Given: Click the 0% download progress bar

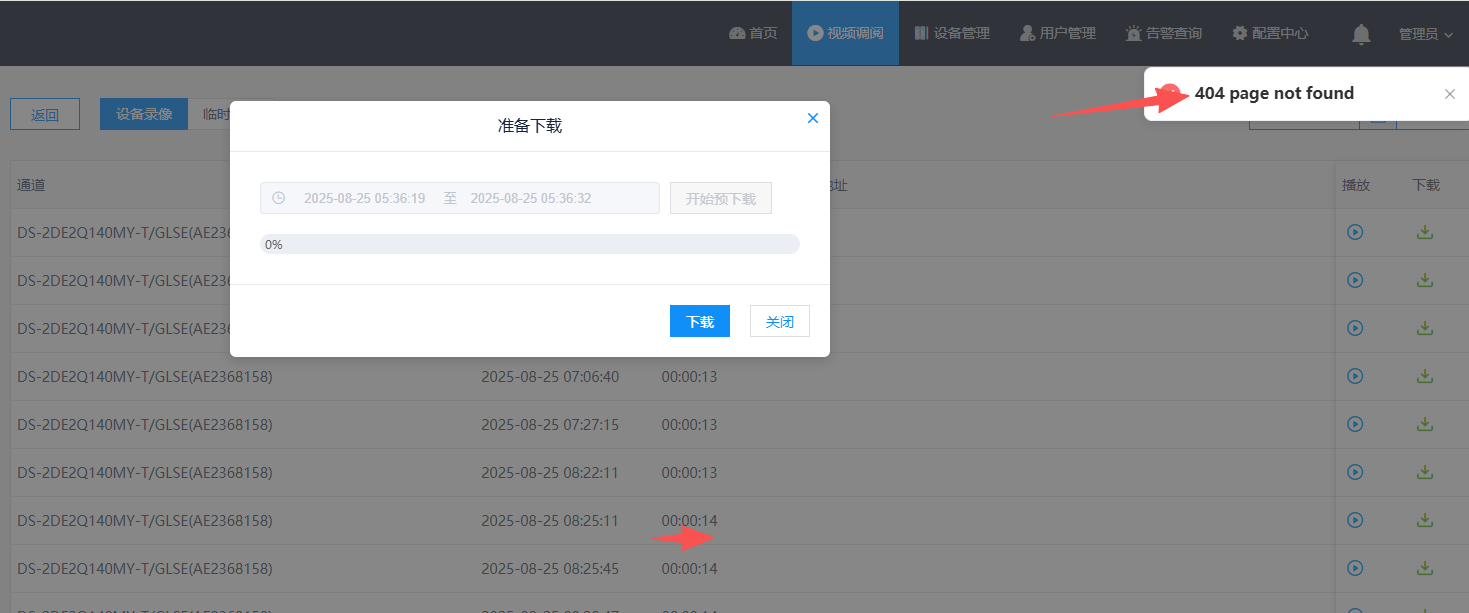Looking at the screenshot, I should coord(530,244).
